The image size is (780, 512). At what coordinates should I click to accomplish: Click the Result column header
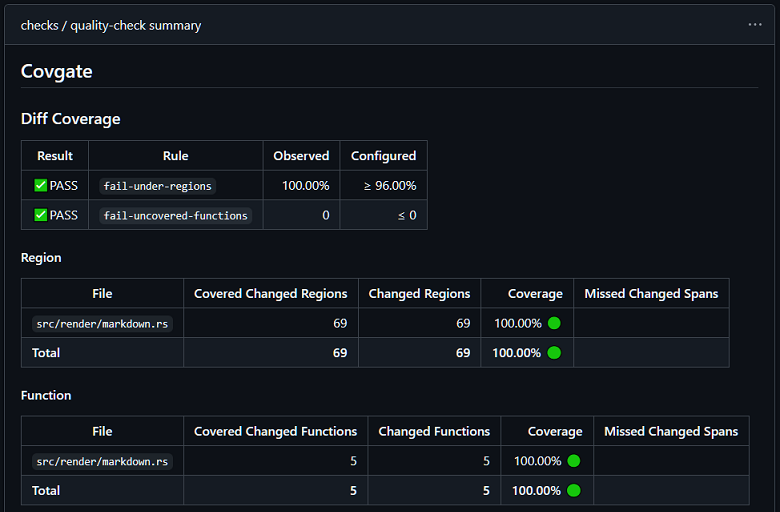(55, 156)
